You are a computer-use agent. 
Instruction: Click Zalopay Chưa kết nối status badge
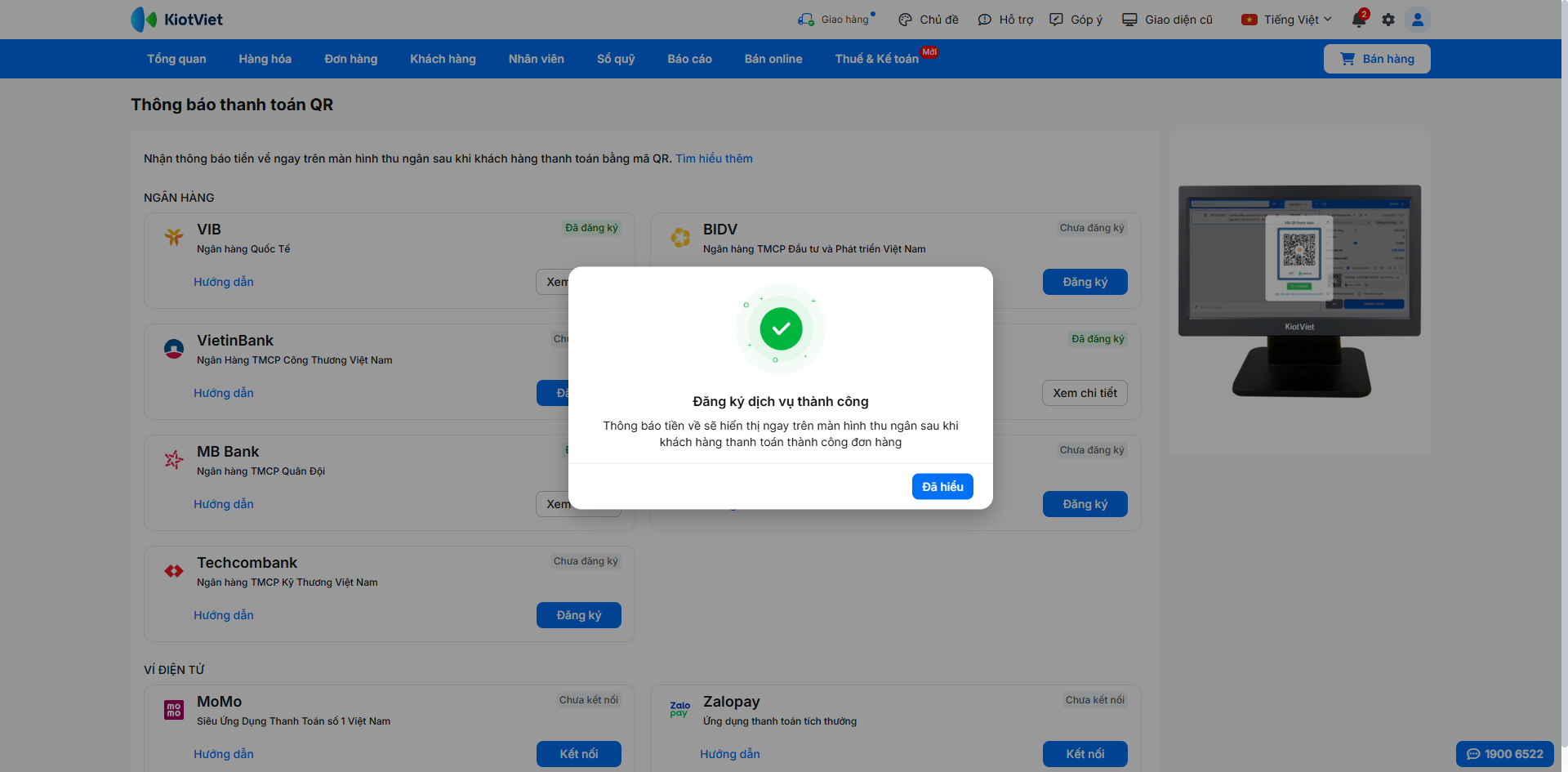(1095, 700)
